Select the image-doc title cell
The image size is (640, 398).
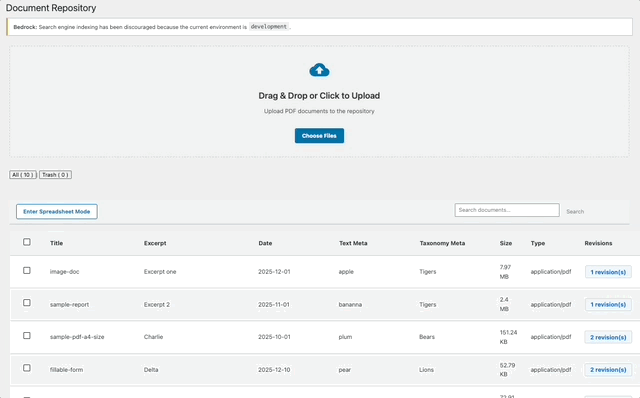[64, 271]
